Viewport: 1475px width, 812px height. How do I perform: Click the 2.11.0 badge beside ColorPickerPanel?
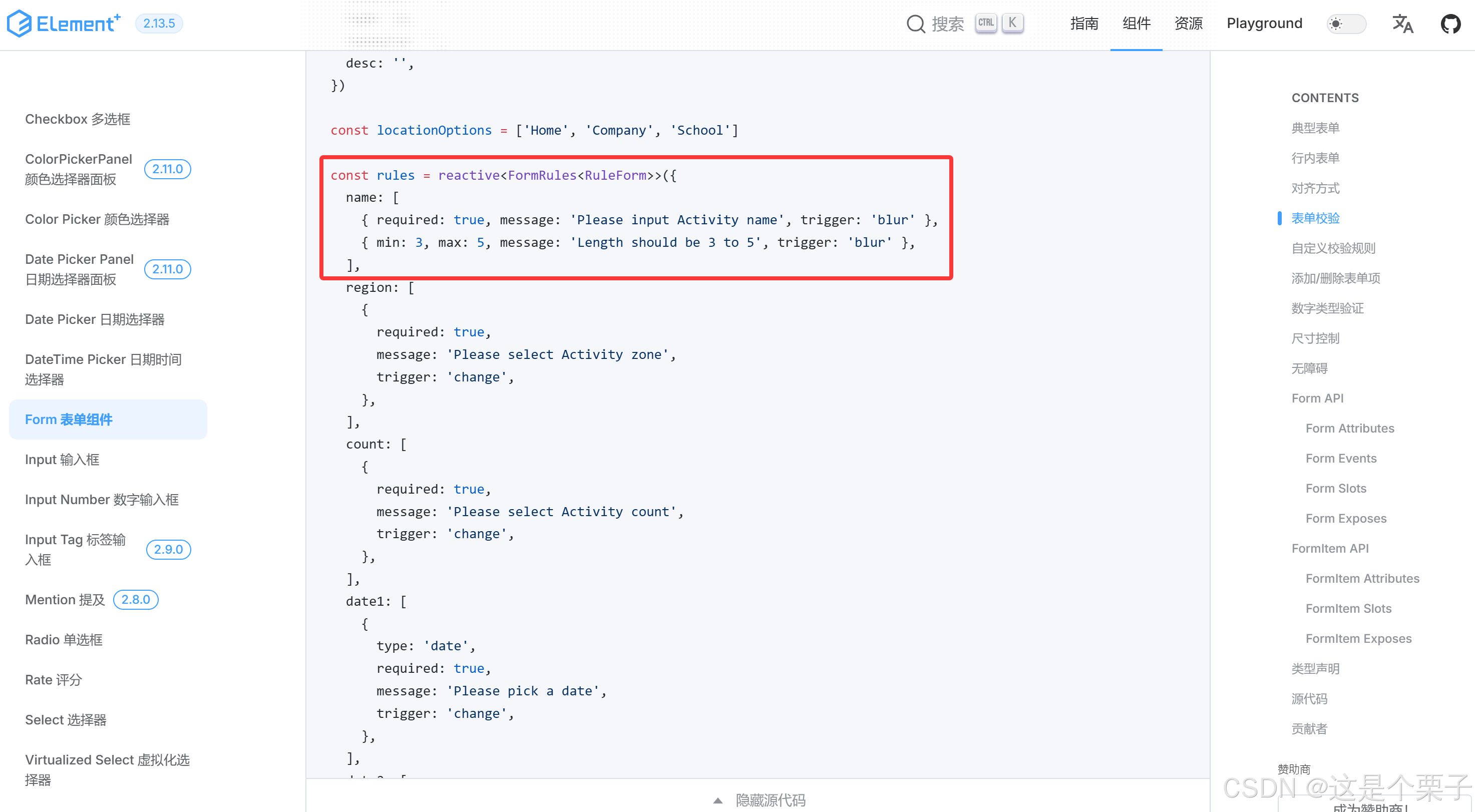(x=167, y=169)
